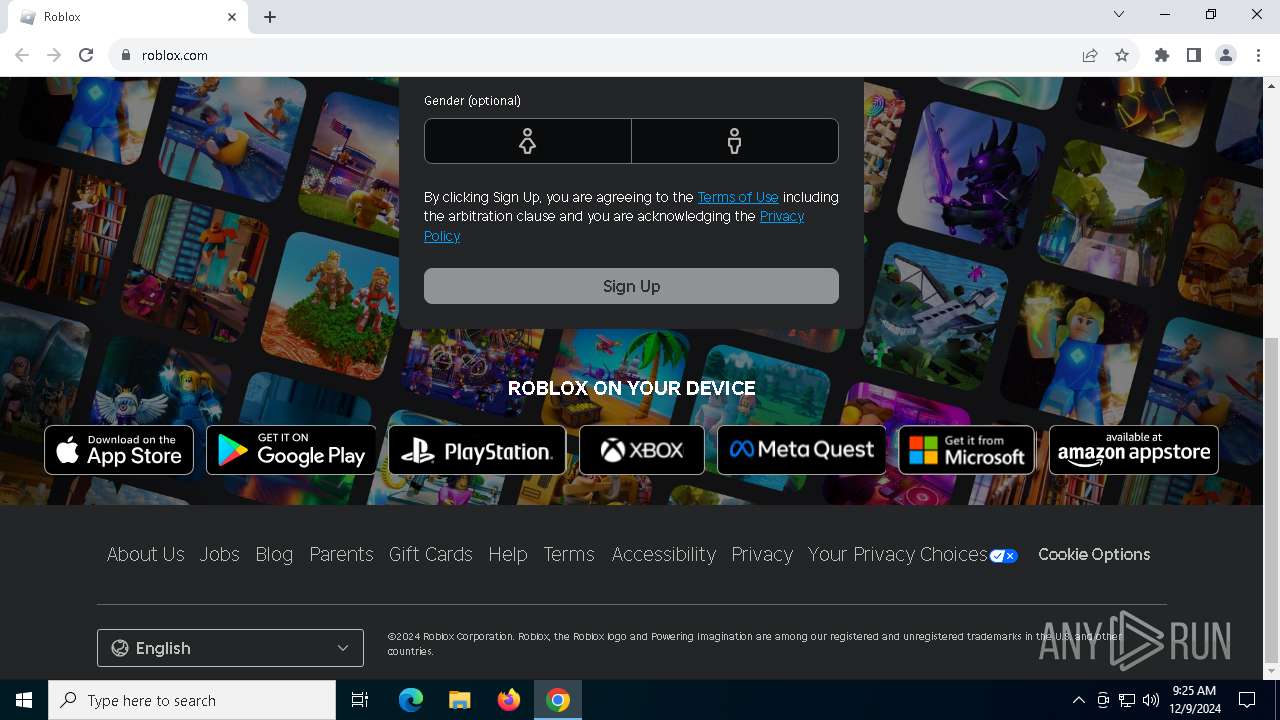Open the Privacy footer link
The width and height of the screenshot is (1280, 720).
click(x=762, y=554)
